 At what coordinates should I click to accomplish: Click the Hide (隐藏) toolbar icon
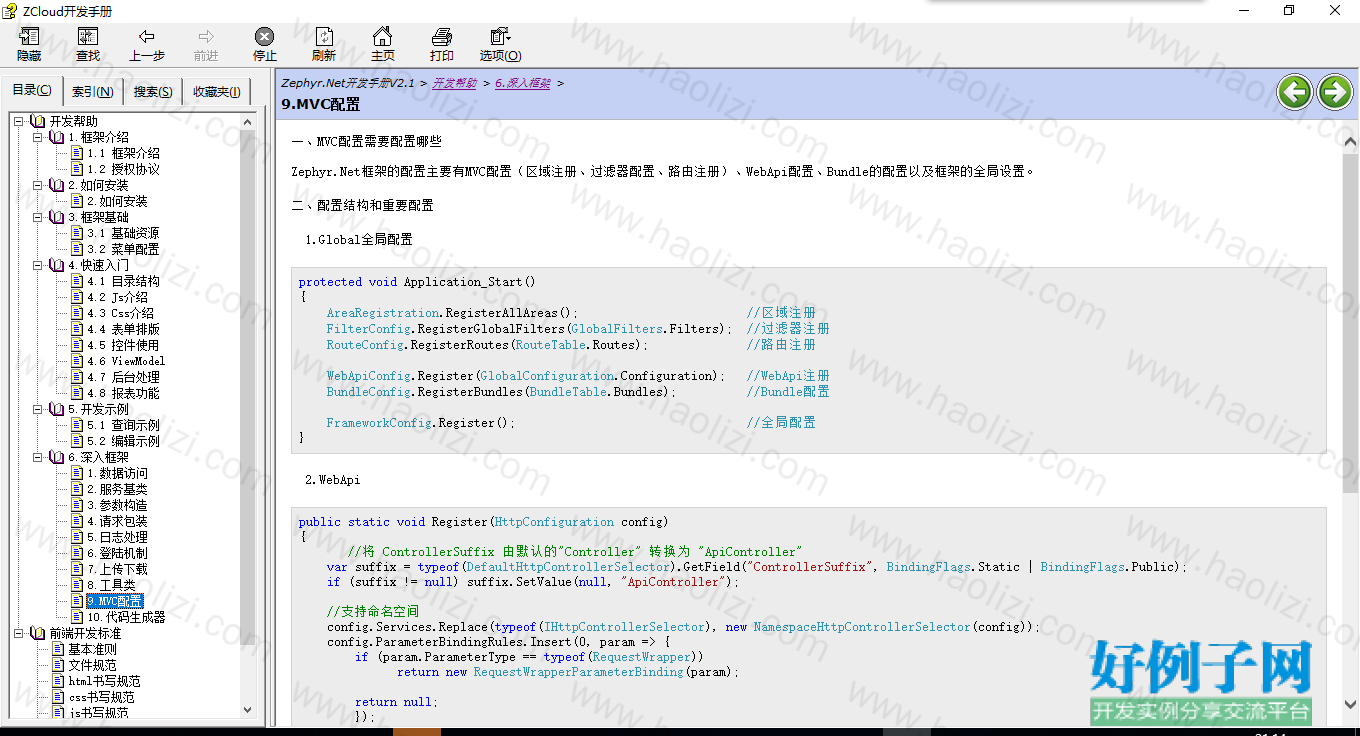29,37
